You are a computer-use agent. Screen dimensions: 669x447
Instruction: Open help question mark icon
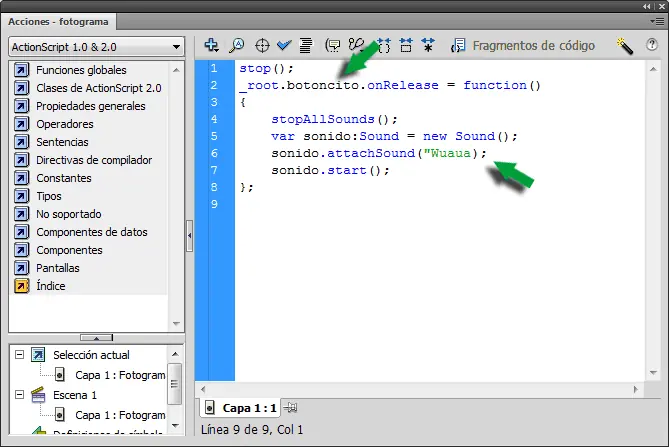[652, 44]
